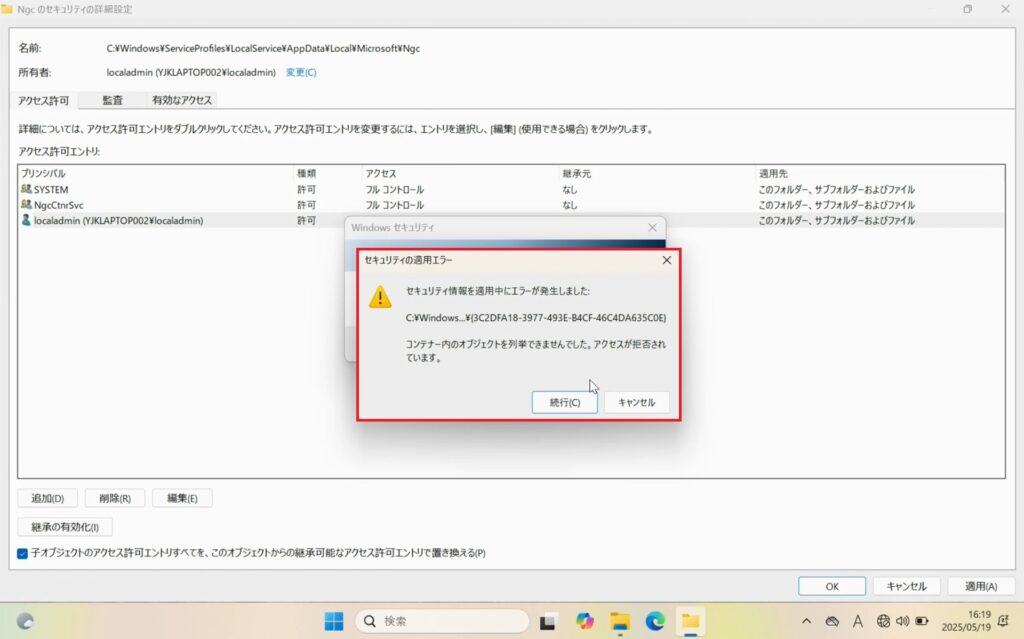Click the IME input mode A icon
Image resolution: width=1024 pixels, height=639 pixels.
pos(857,621)
